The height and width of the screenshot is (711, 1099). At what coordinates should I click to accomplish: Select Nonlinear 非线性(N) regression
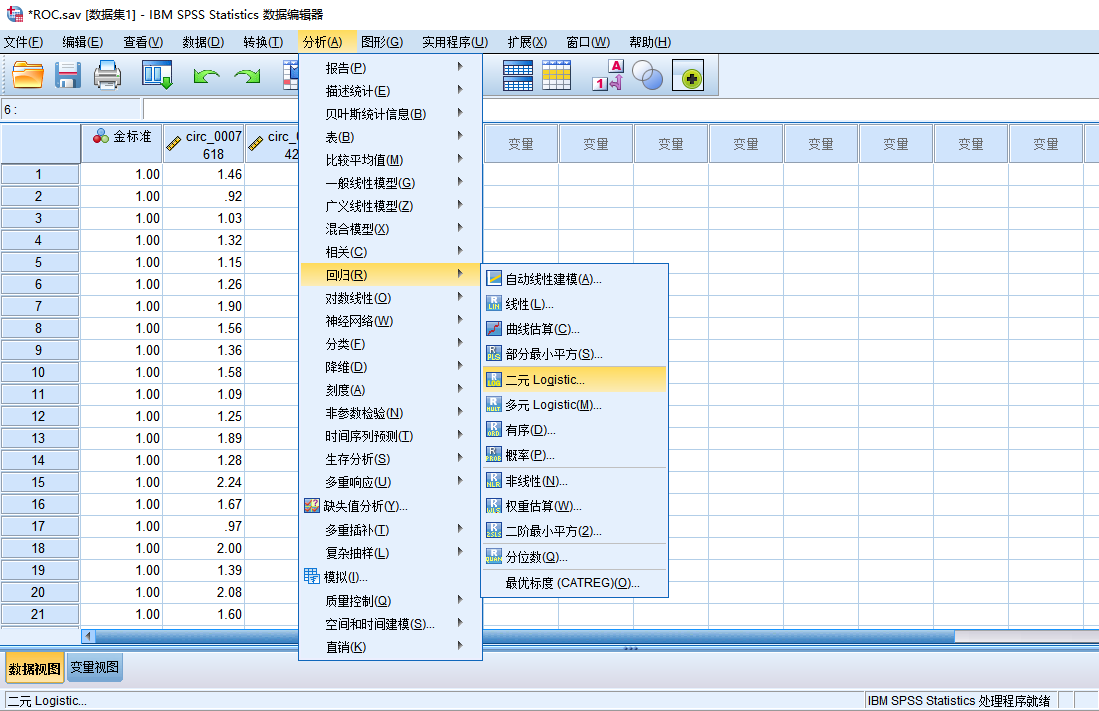[574, 481]
